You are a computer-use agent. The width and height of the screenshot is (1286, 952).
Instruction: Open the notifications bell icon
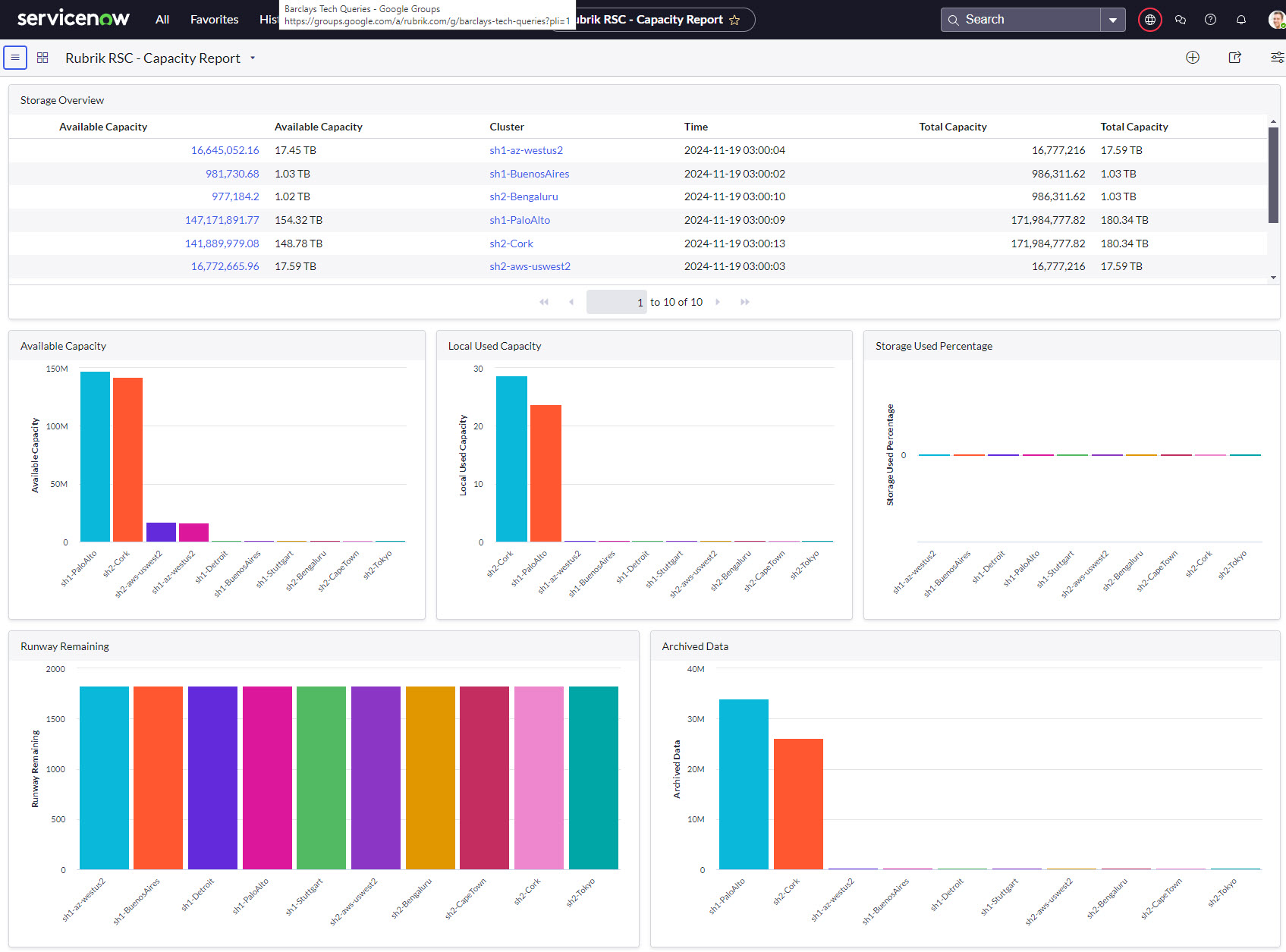pyautogui.click(x=1241, y=20)
